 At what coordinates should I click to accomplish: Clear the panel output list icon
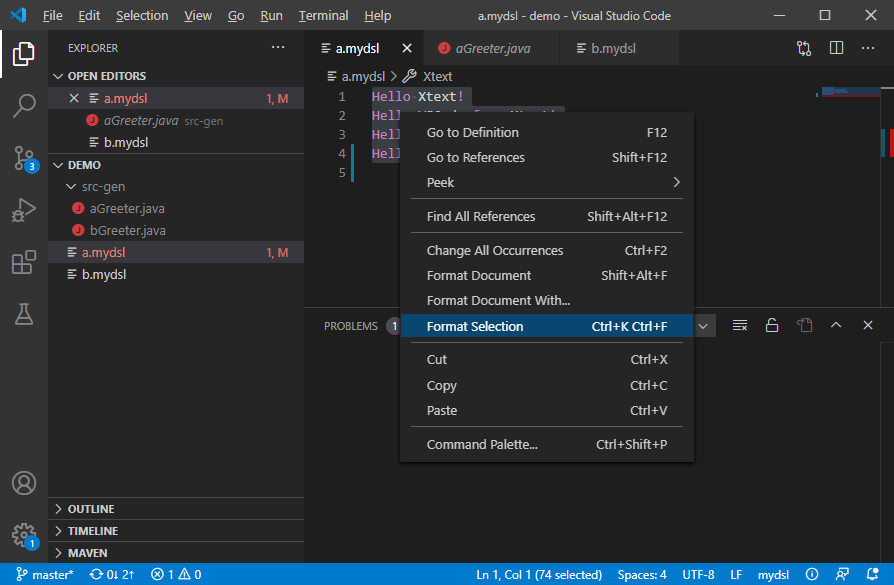point(739,325)
